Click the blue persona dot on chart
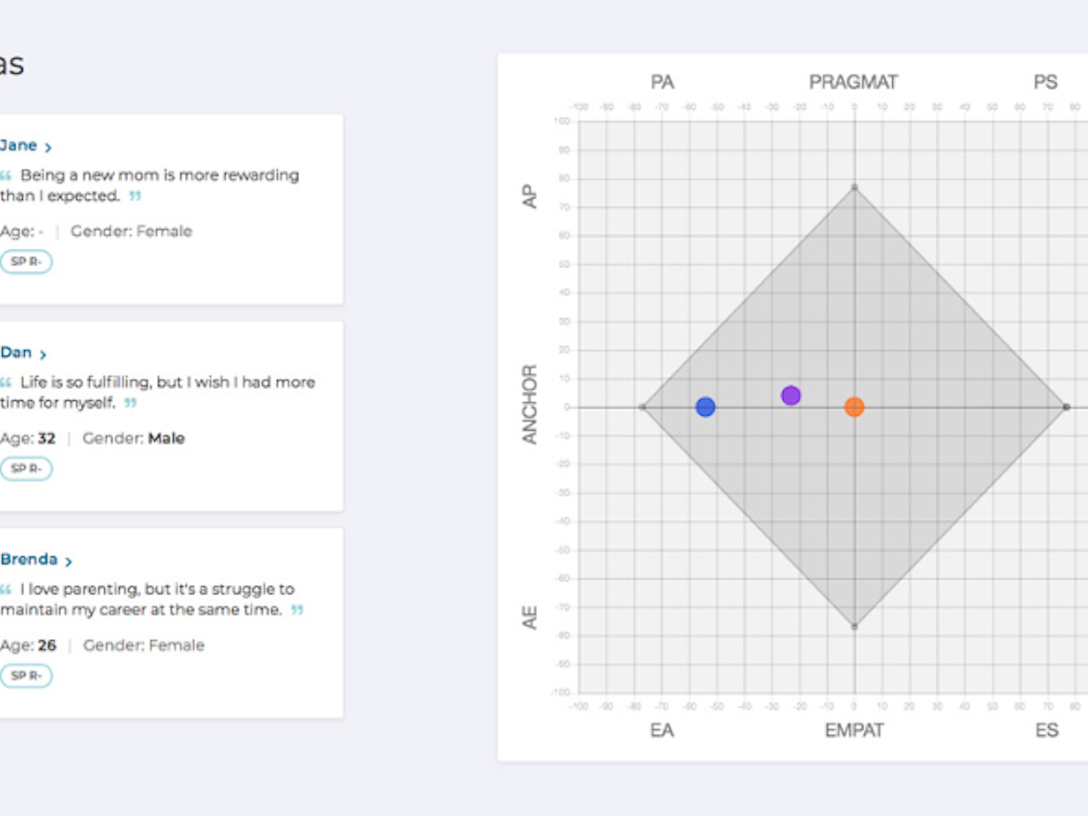Image resolution: width=1088 pixels, height=816 pixels. pyautogui.click(x=705, y=407)
